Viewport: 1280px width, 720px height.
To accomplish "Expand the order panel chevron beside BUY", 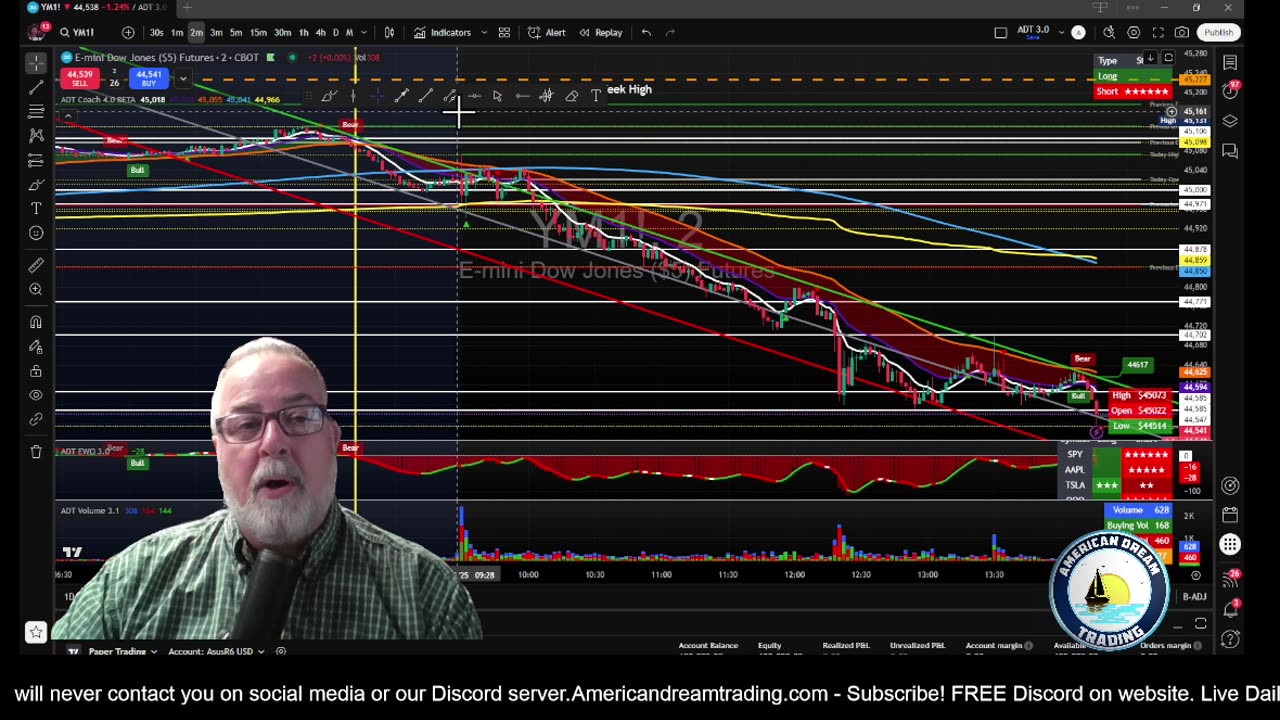I will pos(183,78).
